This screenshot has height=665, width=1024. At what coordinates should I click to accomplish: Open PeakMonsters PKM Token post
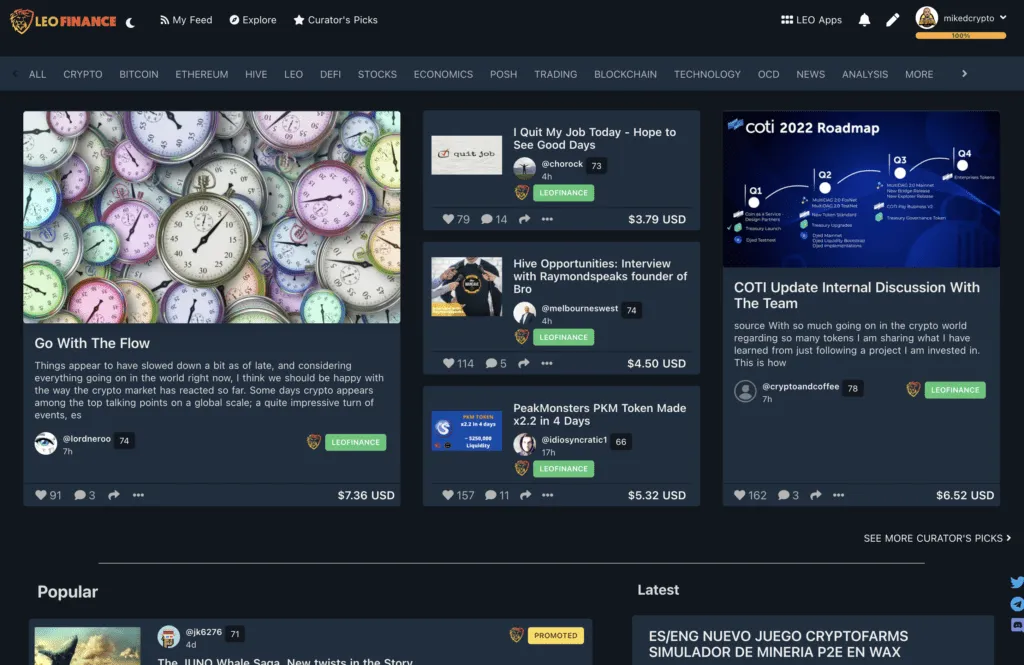coord(600,414)
